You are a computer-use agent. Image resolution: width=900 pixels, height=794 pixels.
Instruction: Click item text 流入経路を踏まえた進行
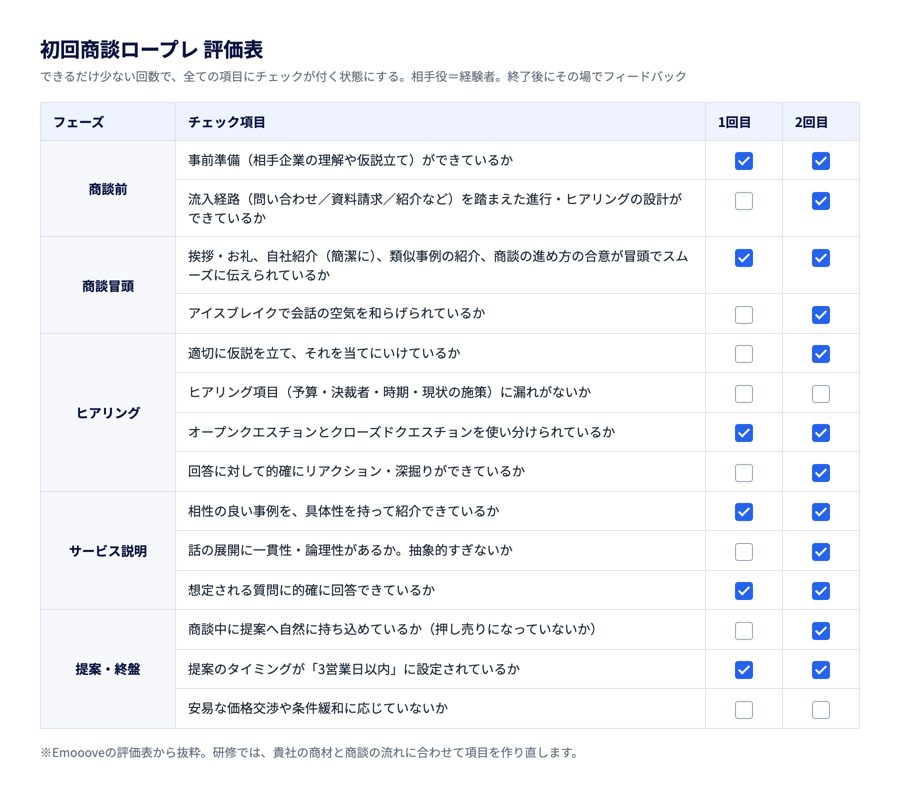tap(435, 208)
